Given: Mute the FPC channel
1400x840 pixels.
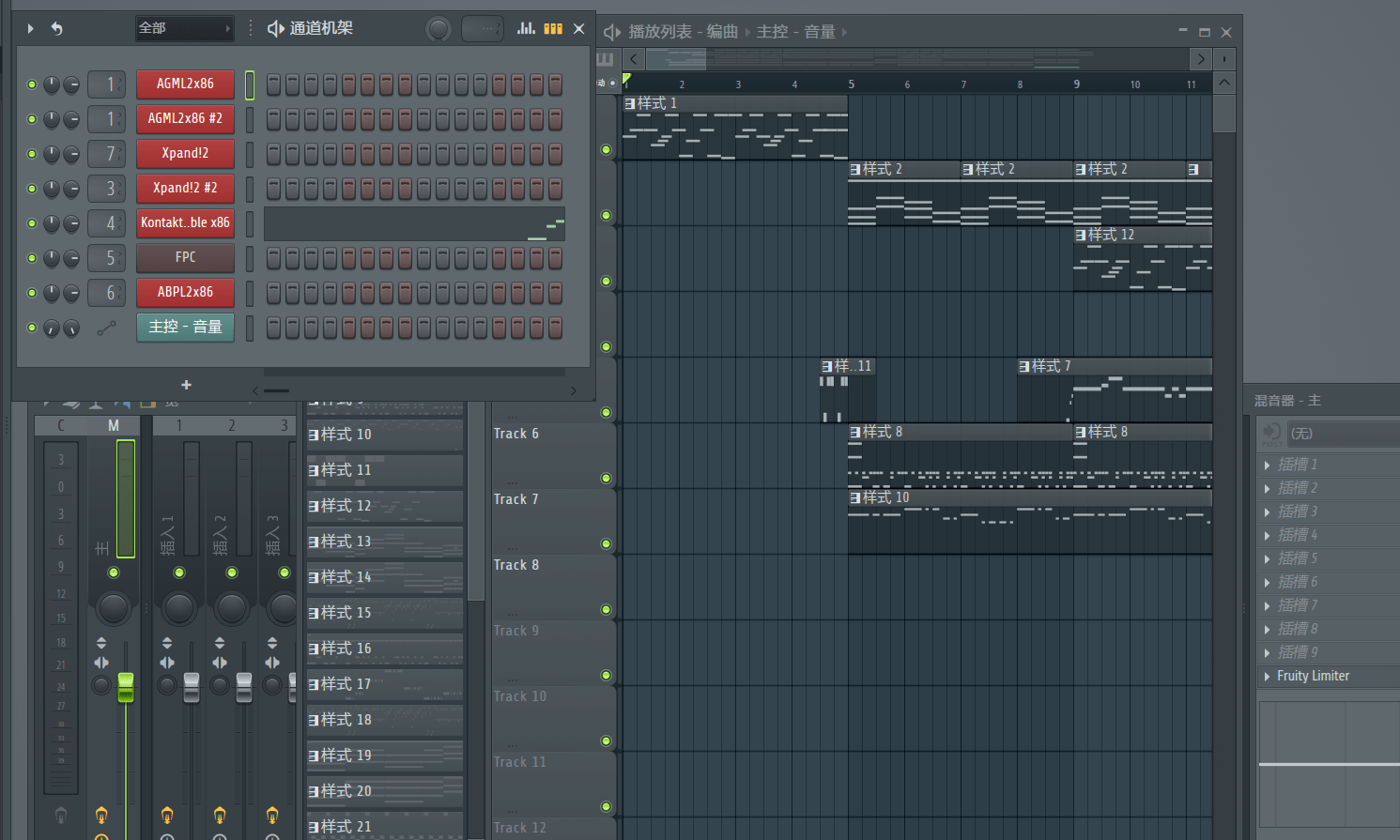Looking at the screenshot, I should tap(32, 258).
